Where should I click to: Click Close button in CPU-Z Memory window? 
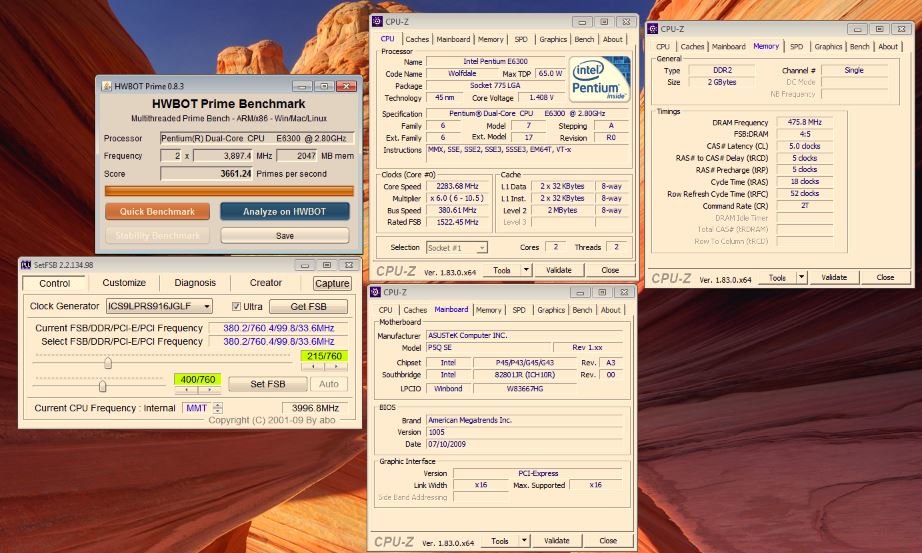point(885,277)
